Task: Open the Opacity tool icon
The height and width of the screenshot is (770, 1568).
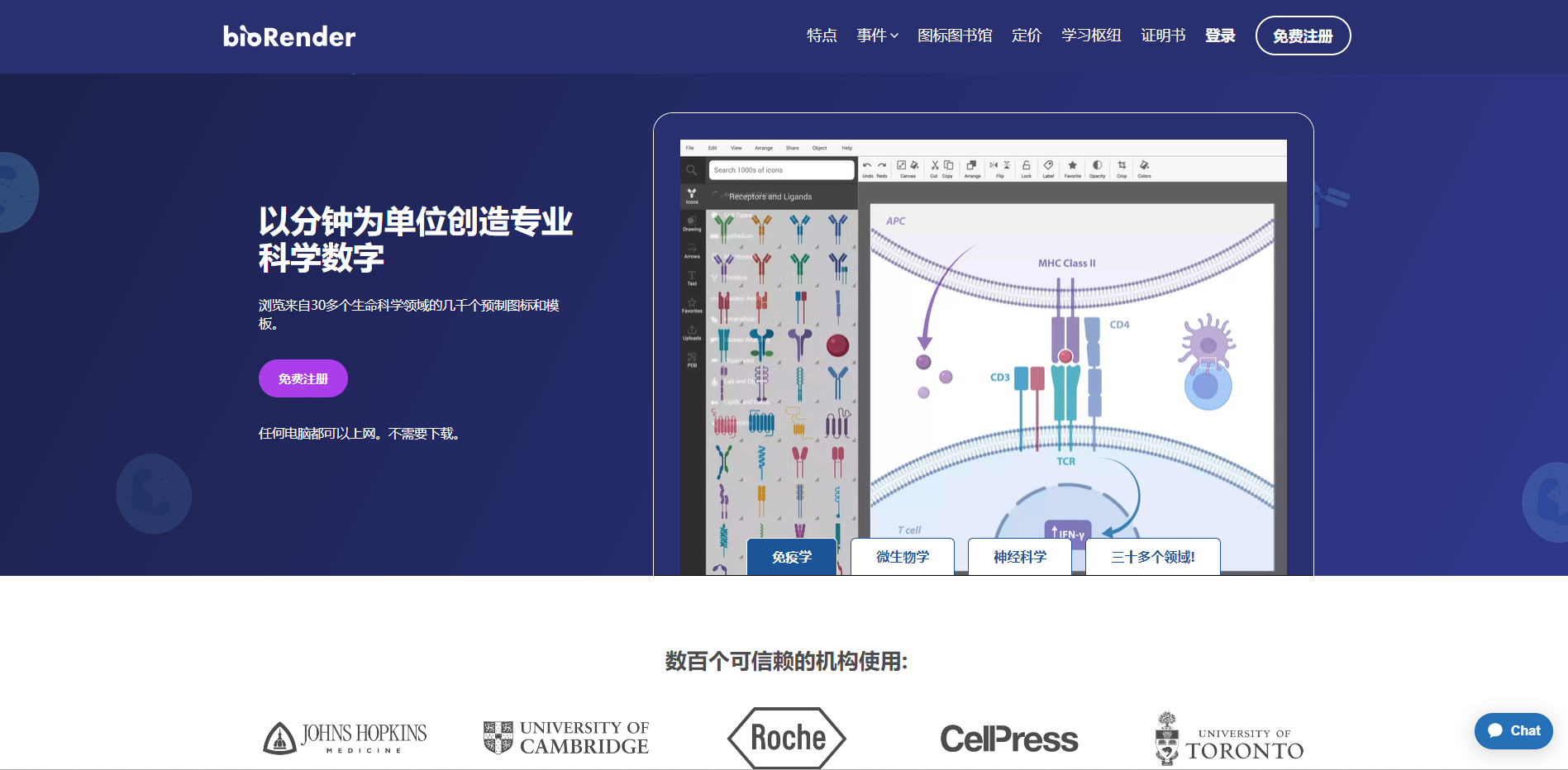Action: (x=1097, y=166)
